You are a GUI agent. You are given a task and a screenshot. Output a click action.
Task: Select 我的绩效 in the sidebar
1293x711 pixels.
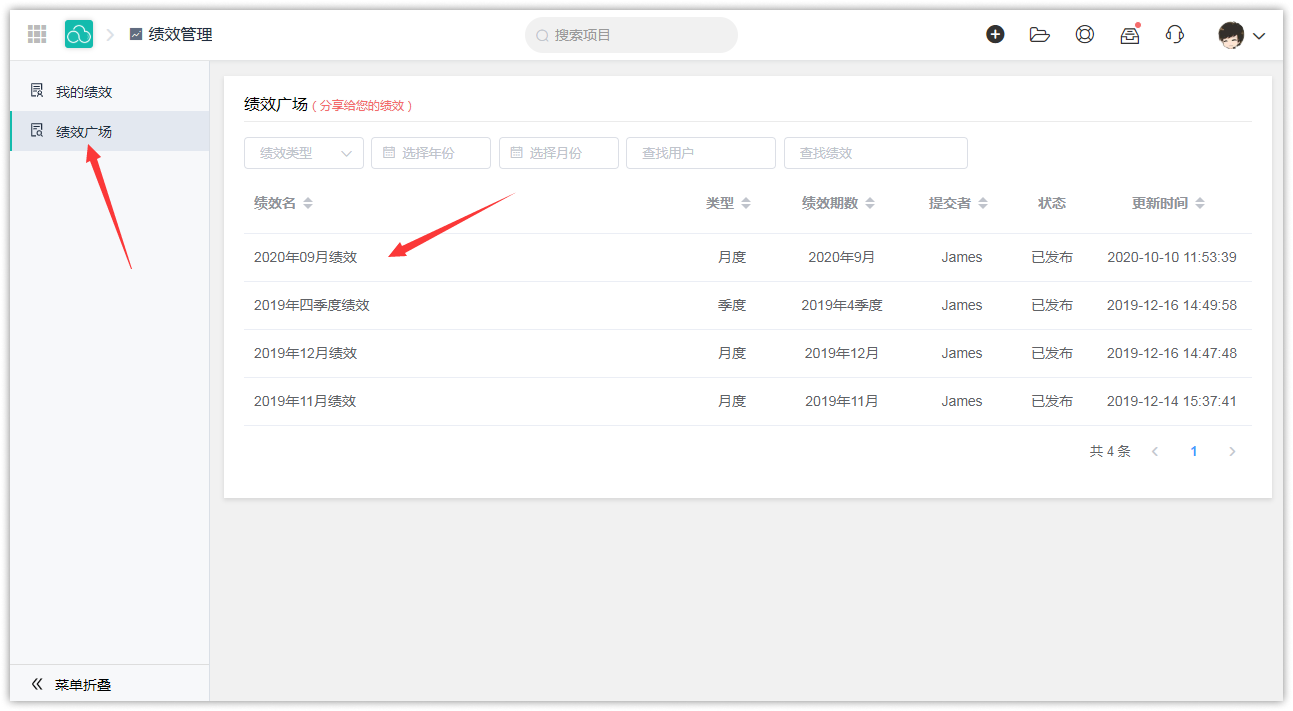(84, 92)
